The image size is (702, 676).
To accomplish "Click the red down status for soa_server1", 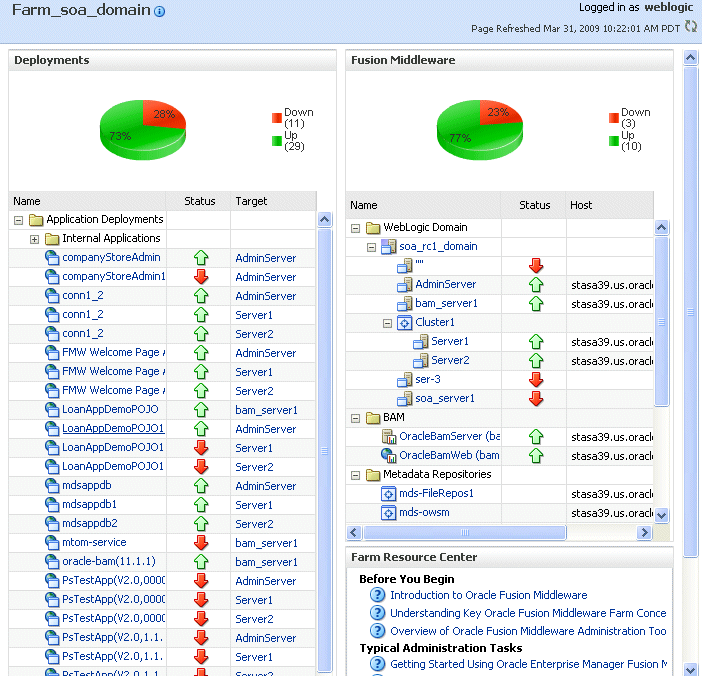I will point(536,398).
